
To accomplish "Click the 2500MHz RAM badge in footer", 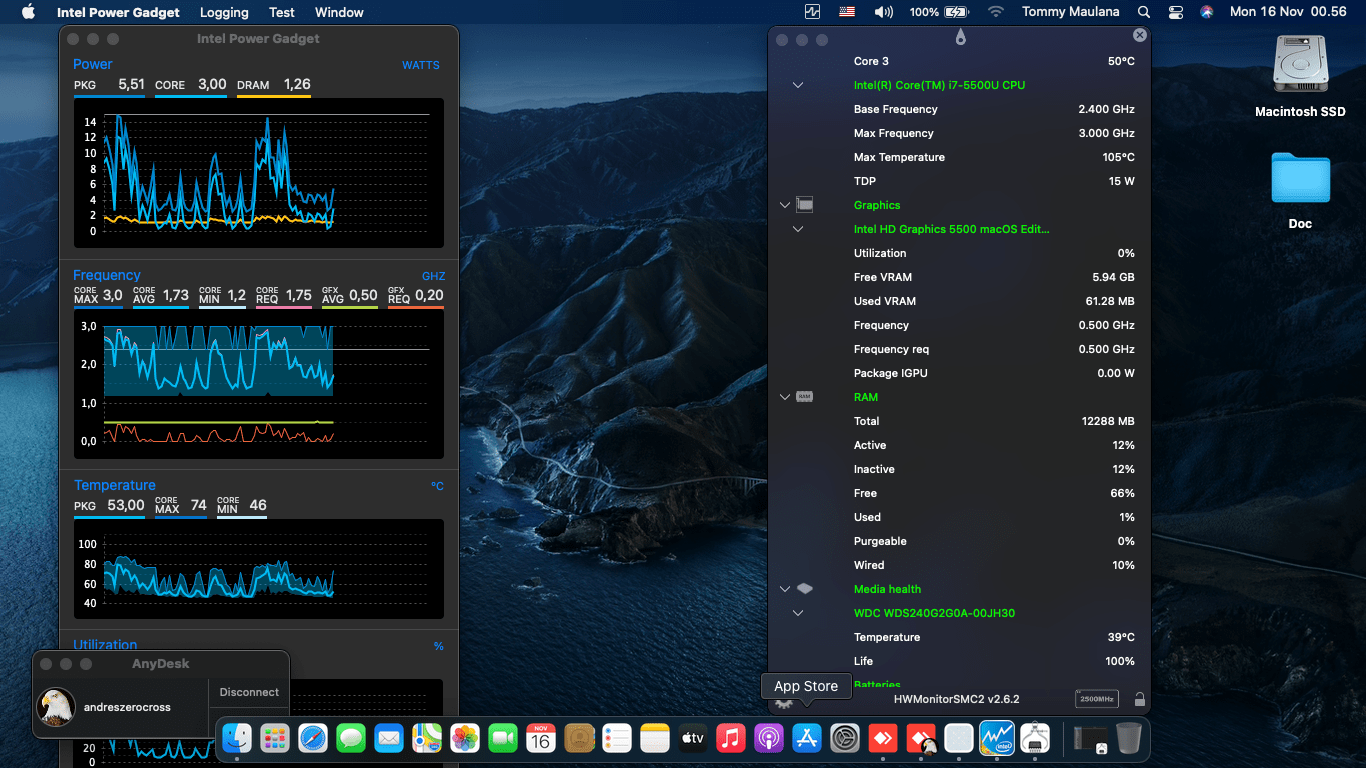I will click(x=1095, y=699).
